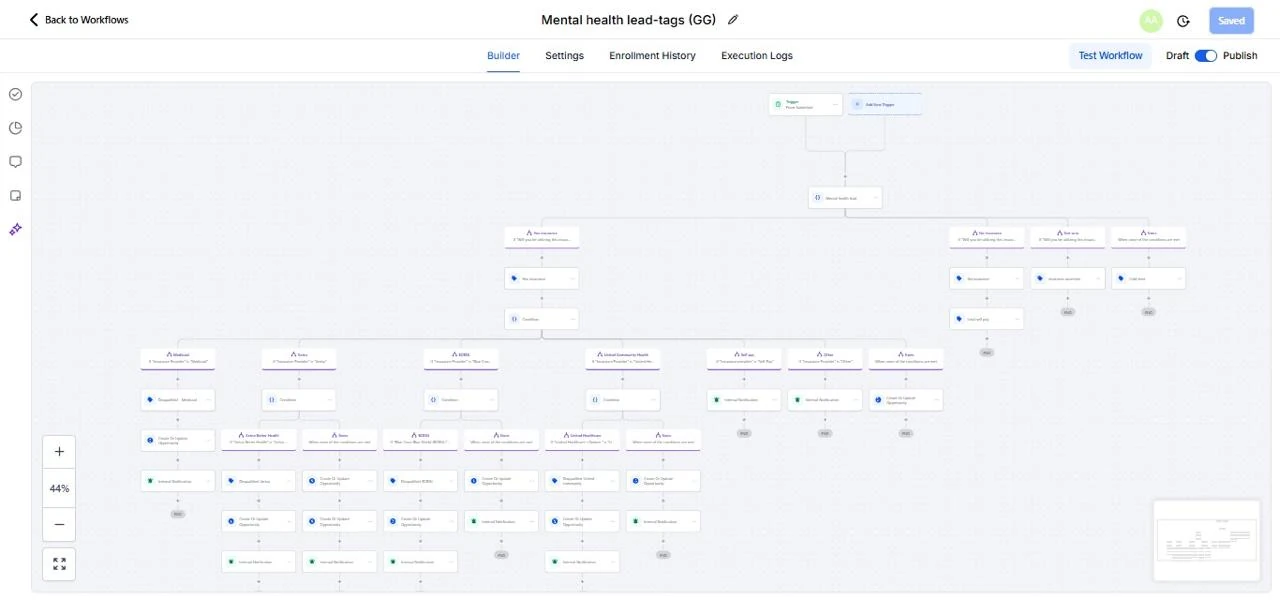Open the purple sparkle AI icon in sidebar

[16, 229]
